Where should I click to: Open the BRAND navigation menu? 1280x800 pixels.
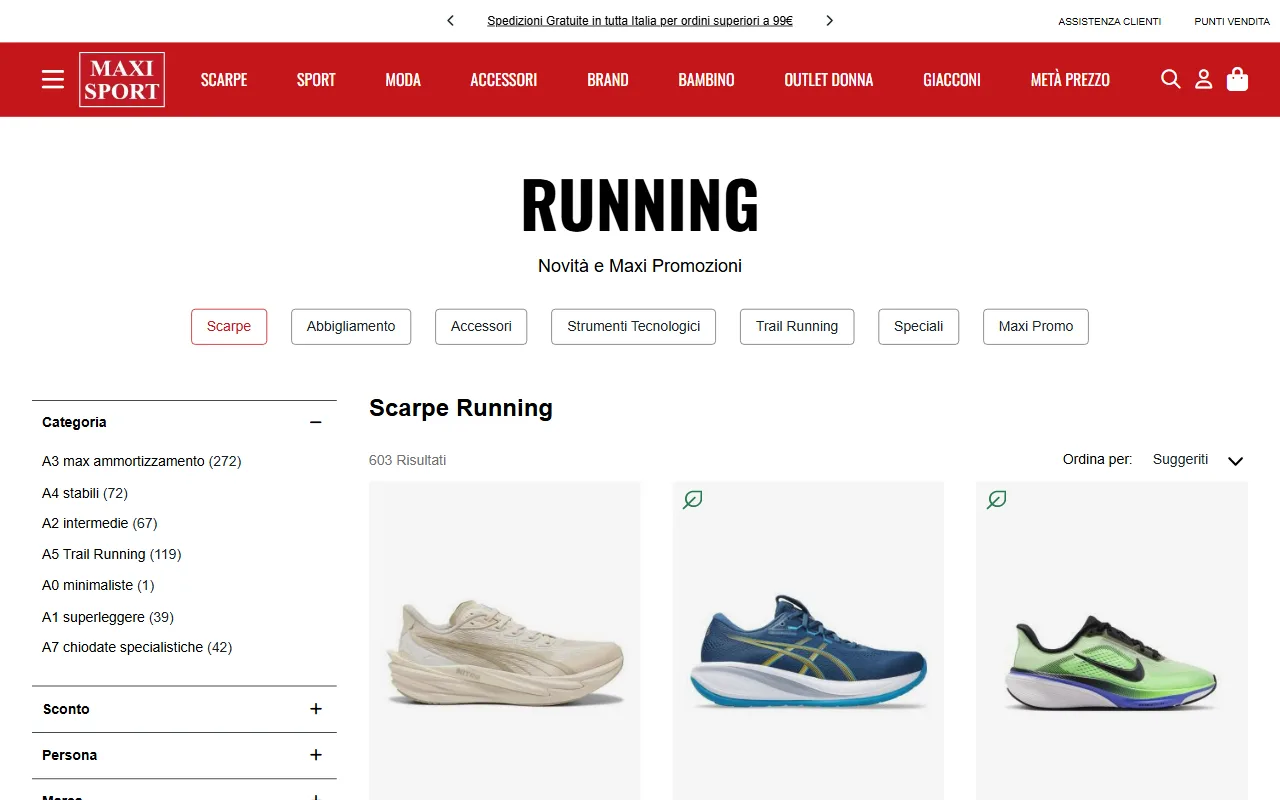608,80
